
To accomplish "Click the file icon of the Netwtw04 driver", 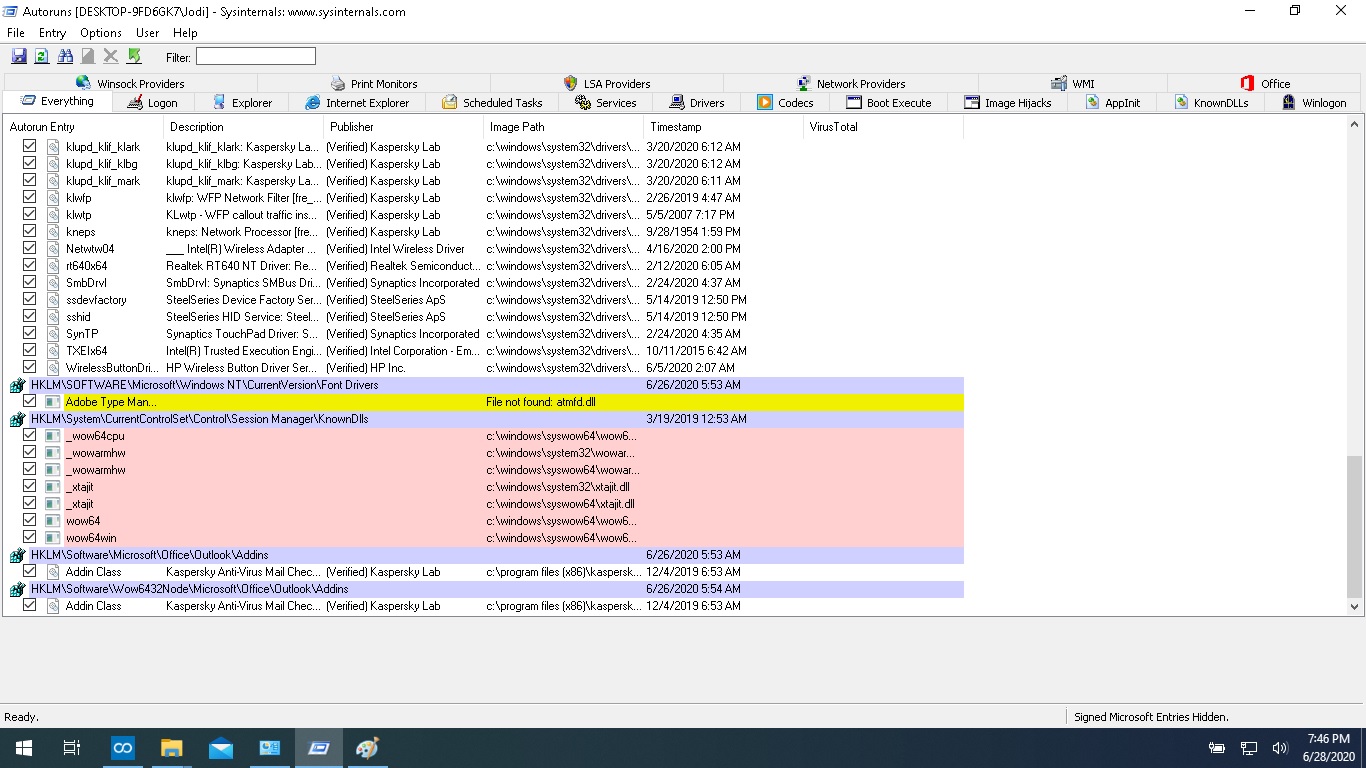I will click(x=52, y=249).
